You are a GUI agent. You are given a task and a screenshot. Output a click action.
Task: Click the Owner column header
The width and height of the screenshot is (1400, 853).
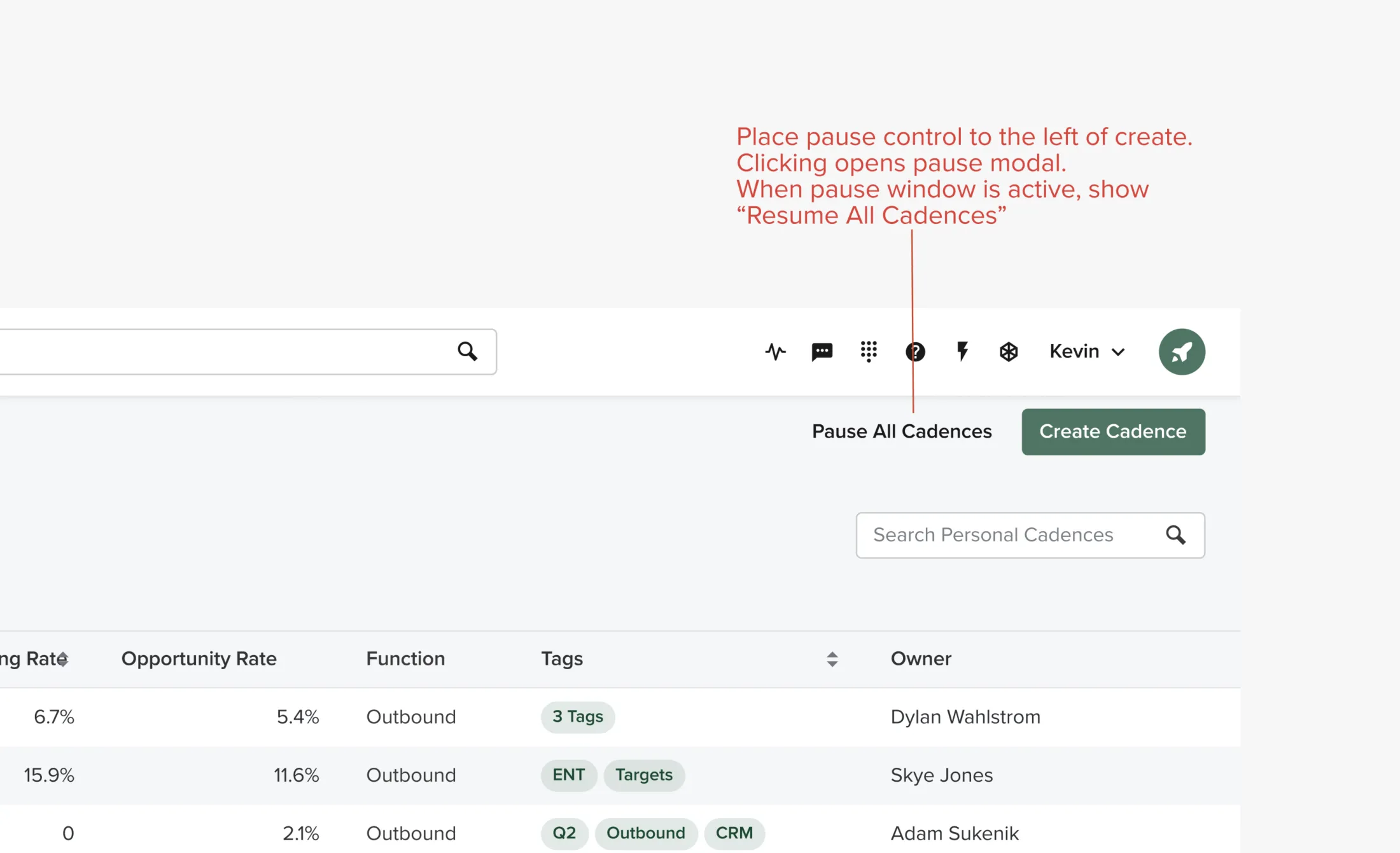[921, 658]
